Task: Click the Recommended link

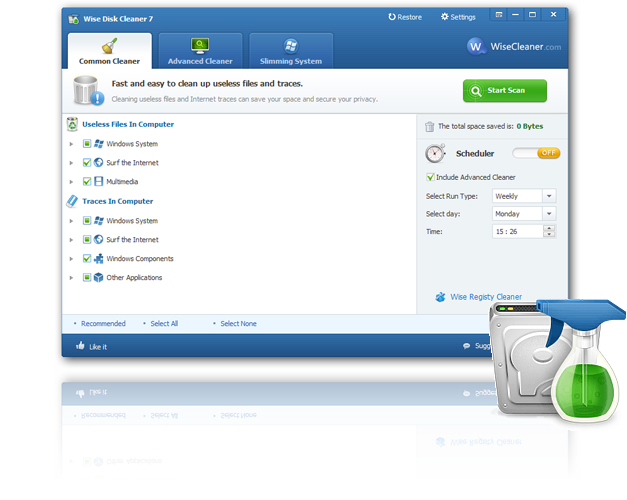Action: [x=103, y=324]
